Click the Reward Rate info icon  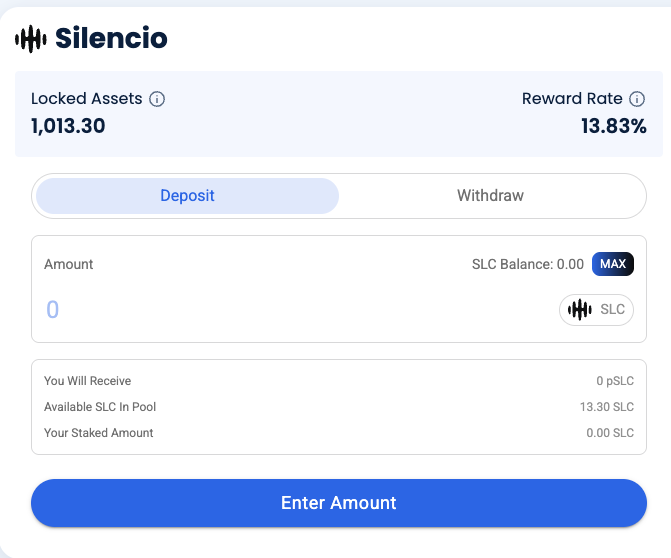(x=638, y=99)
